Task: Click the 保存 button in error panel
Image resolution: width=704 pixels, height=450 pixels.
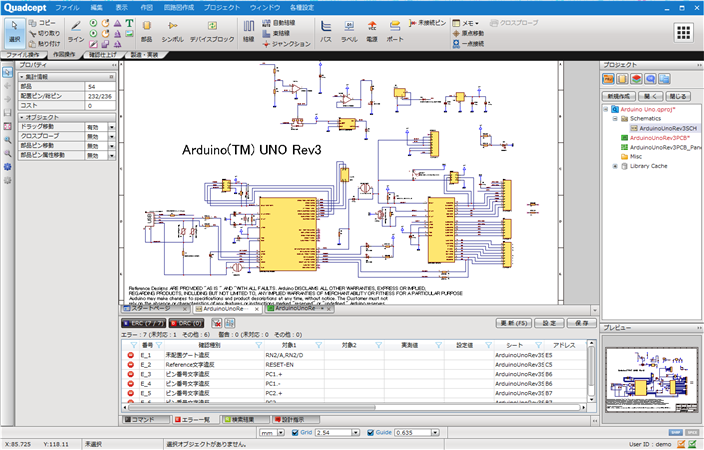Action: click(581, 323)
